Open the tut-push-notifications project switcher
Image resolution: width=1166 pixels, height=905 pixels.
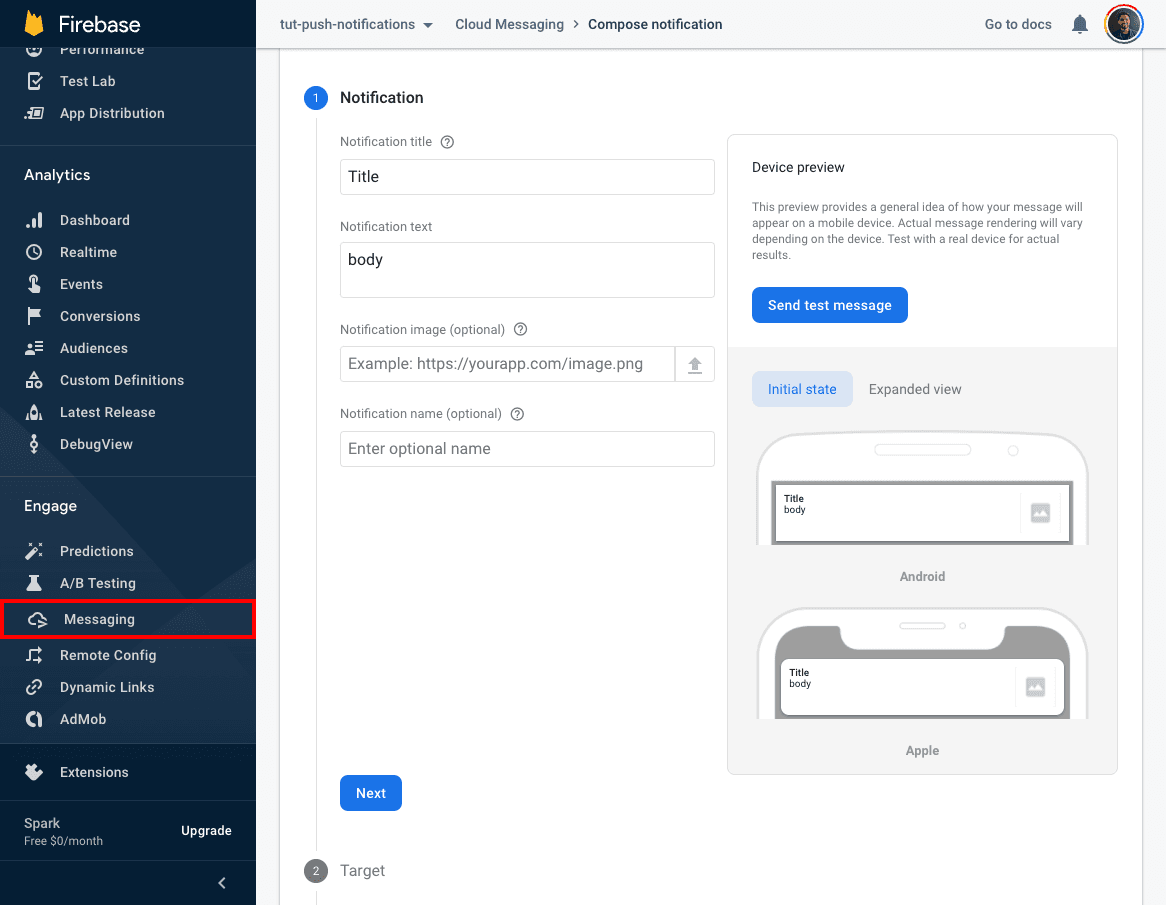tap(355, 24)
